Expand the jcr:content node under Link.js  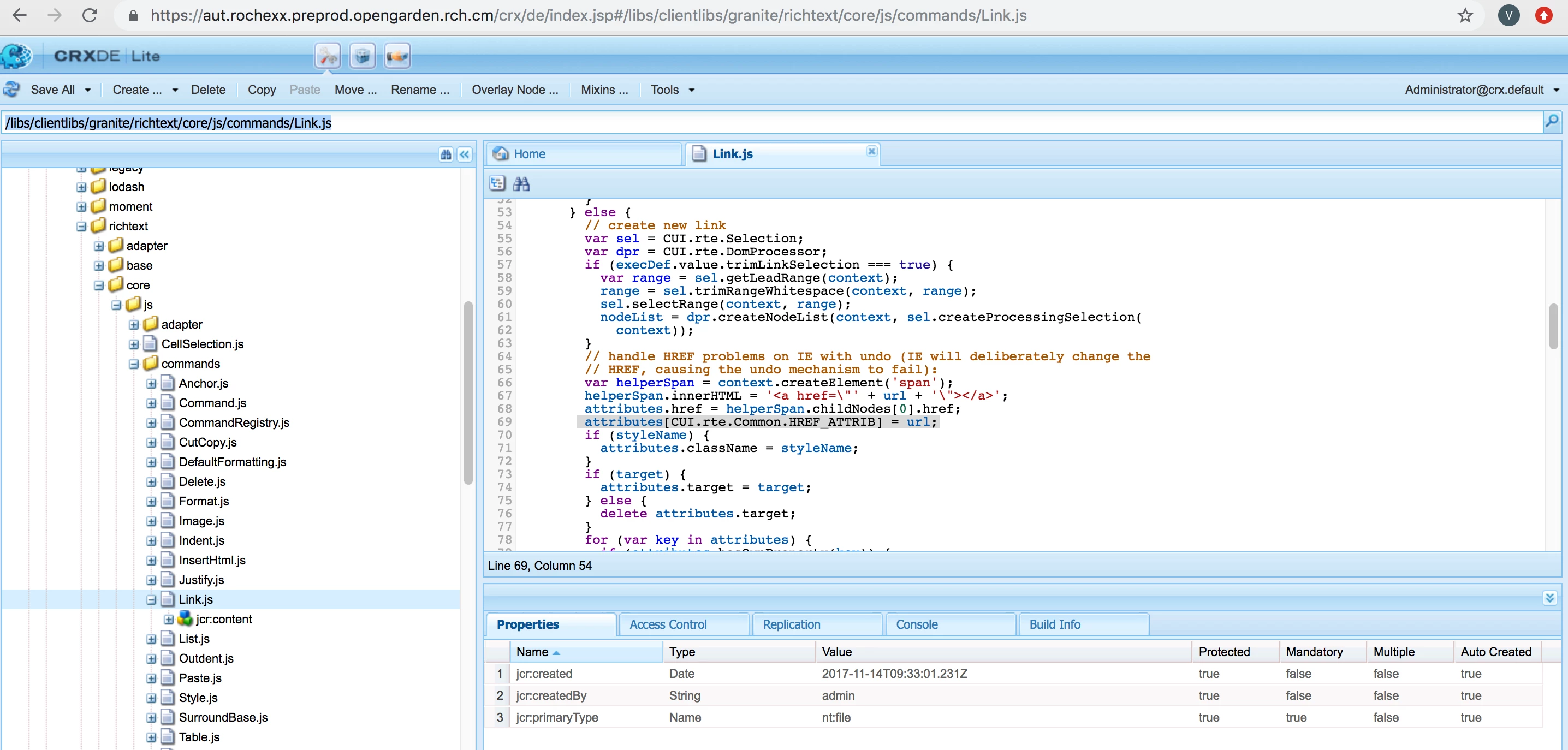tap(169, 620)
